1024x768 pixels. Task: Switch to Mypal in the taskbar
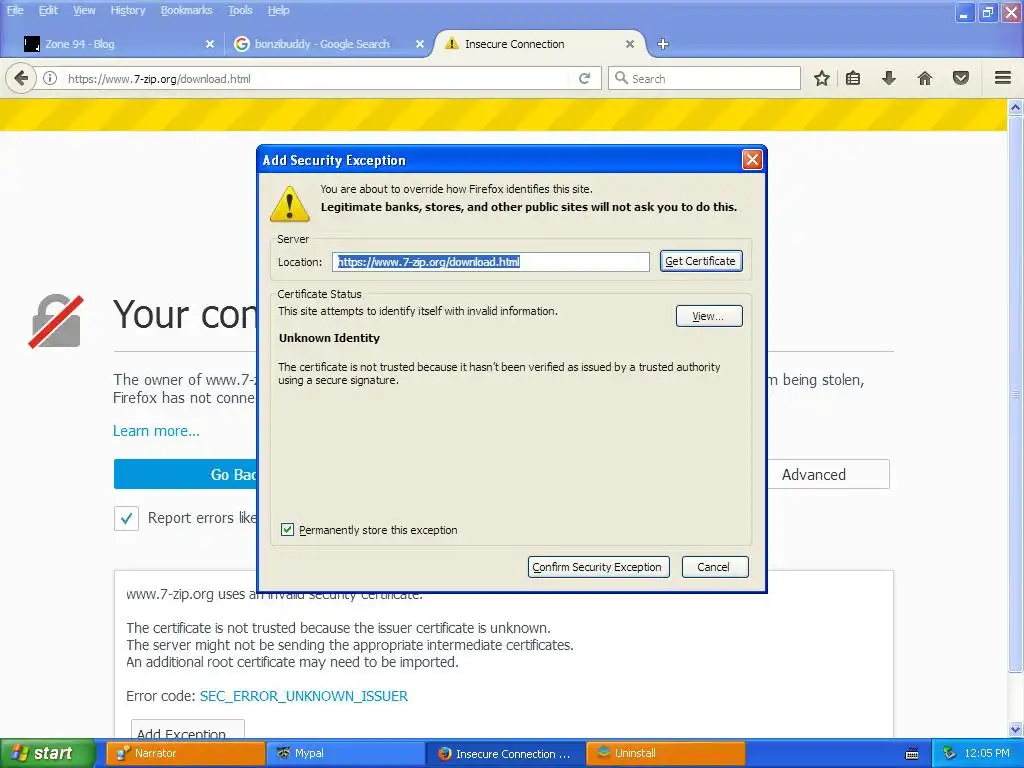345,754
